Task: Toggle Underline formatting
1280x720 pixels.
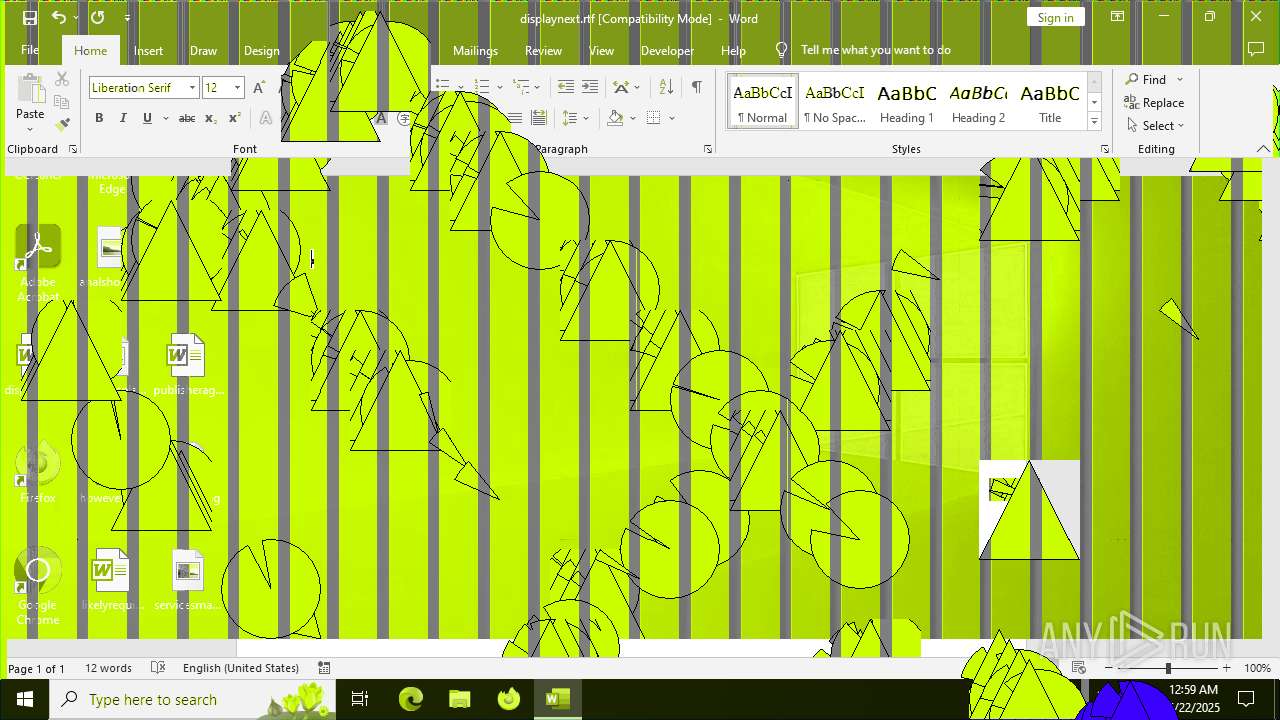Action: tap(147, 118)
